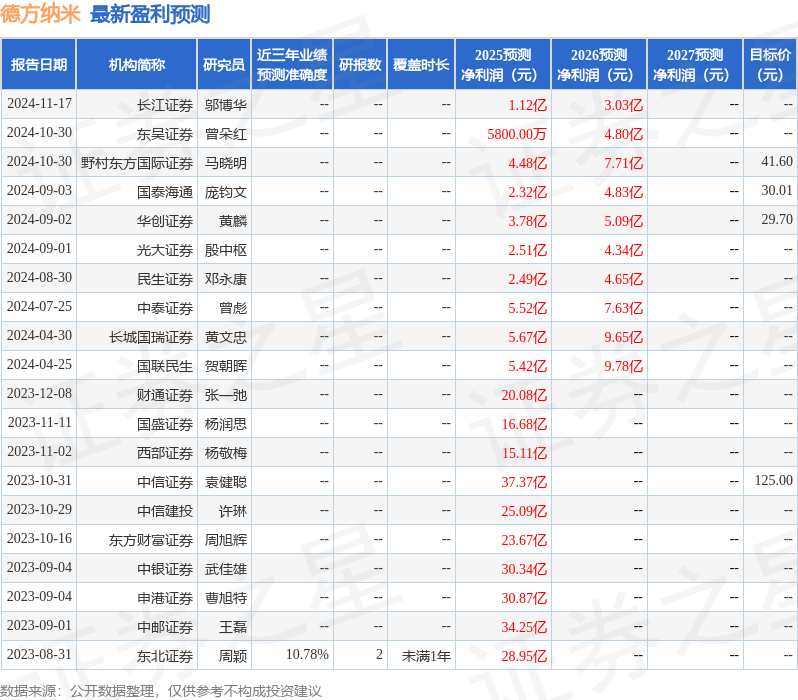Viewport: 798px width, 700px height.
Task: Click institution 东吴证券
Action: coord(165,134)
